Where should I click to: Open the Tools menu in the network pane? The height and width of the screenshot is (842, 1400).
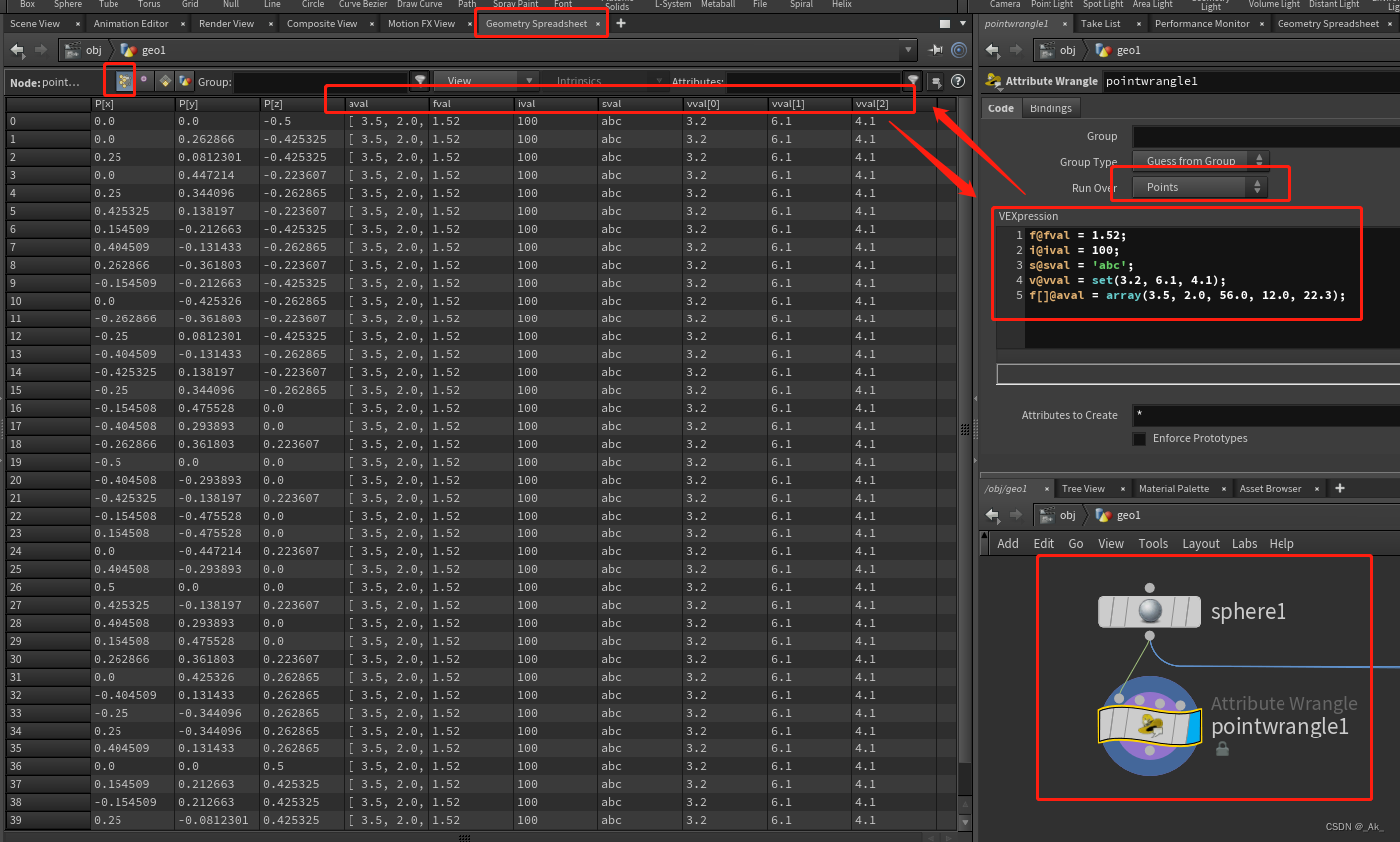click(x=1153, y=543)
